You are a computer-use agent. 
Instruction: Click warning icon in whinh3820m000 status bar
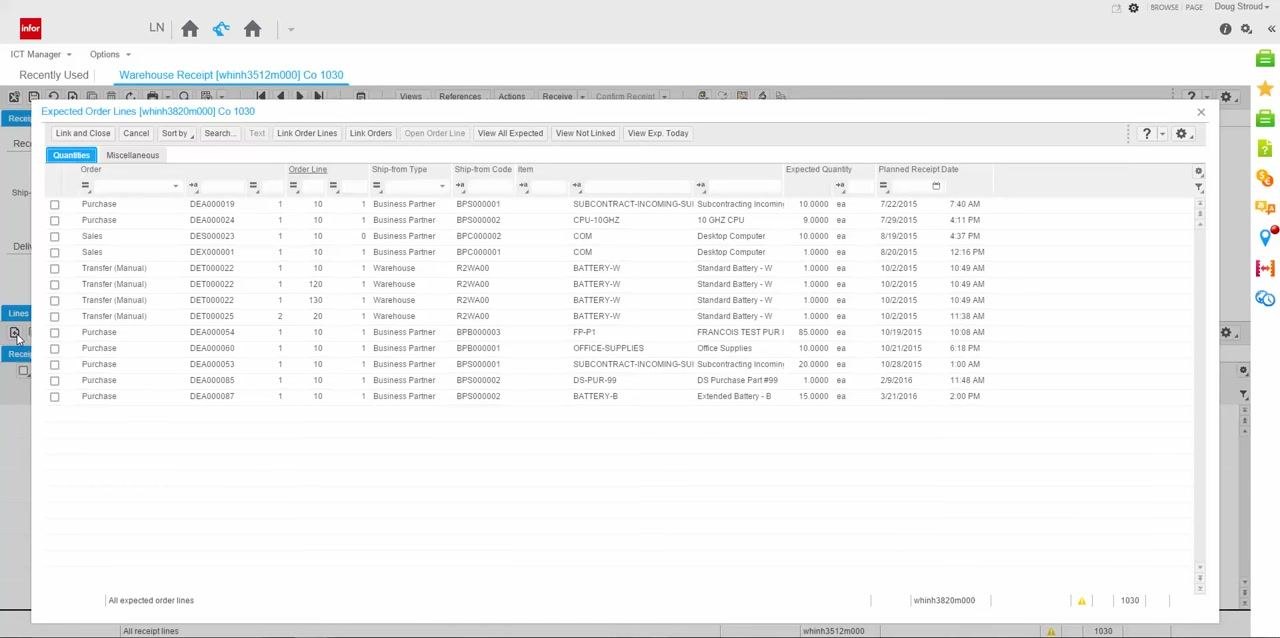point(1081,601)
